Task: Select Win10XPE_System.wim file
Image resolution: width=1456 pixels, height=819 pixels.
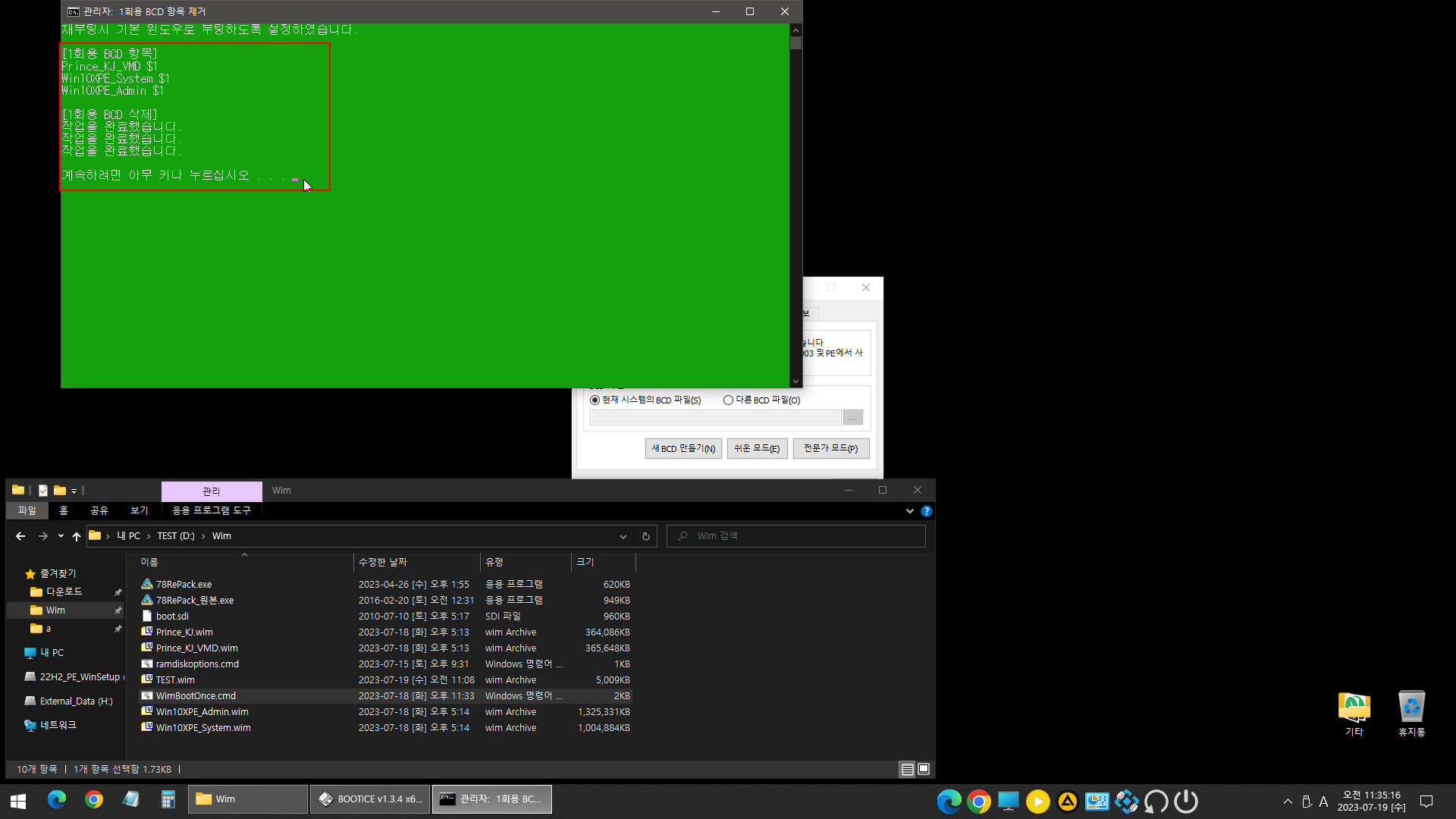Action: point(203,728)
